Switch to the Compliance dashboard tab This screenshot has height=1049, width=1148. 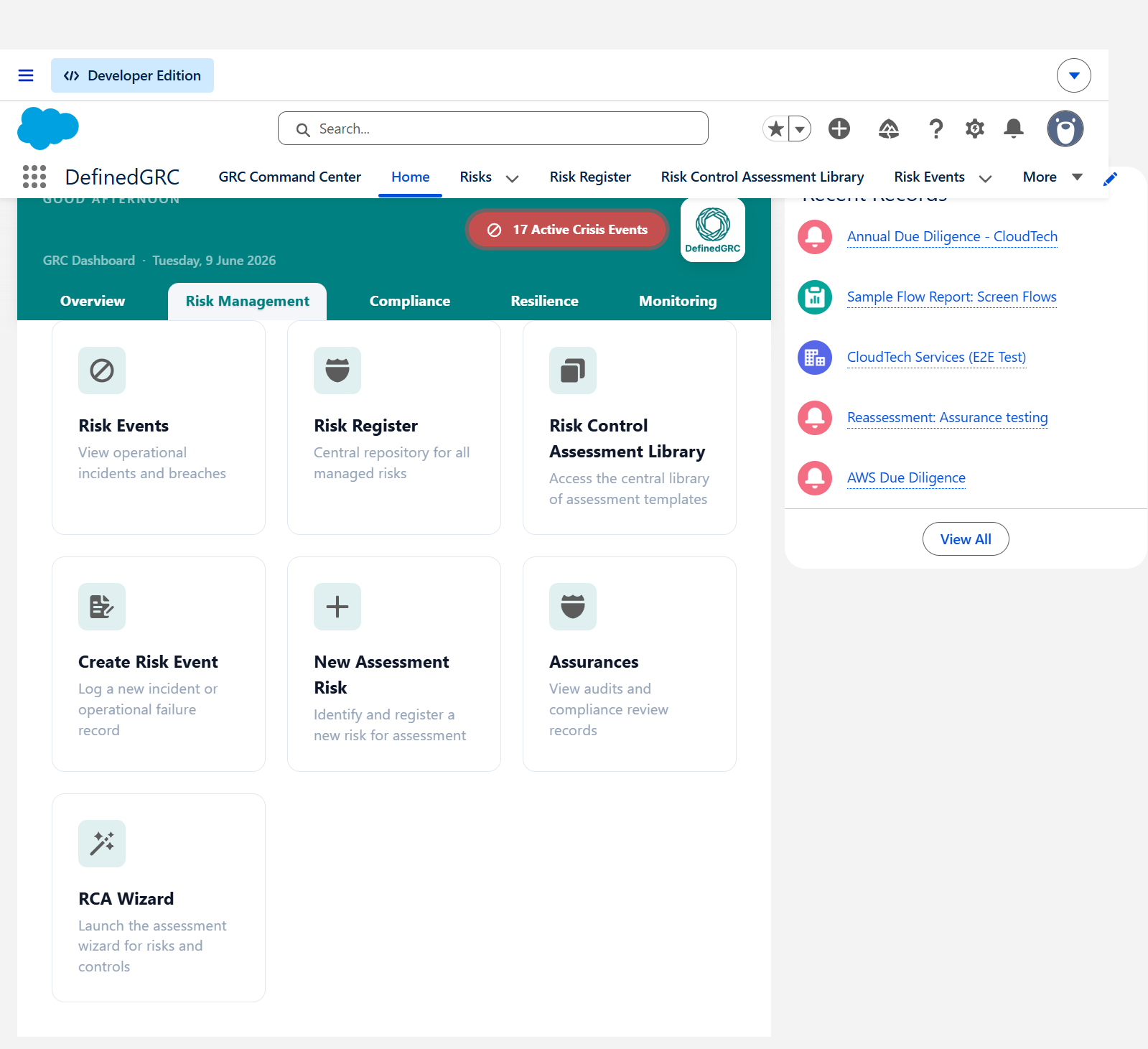410,302
